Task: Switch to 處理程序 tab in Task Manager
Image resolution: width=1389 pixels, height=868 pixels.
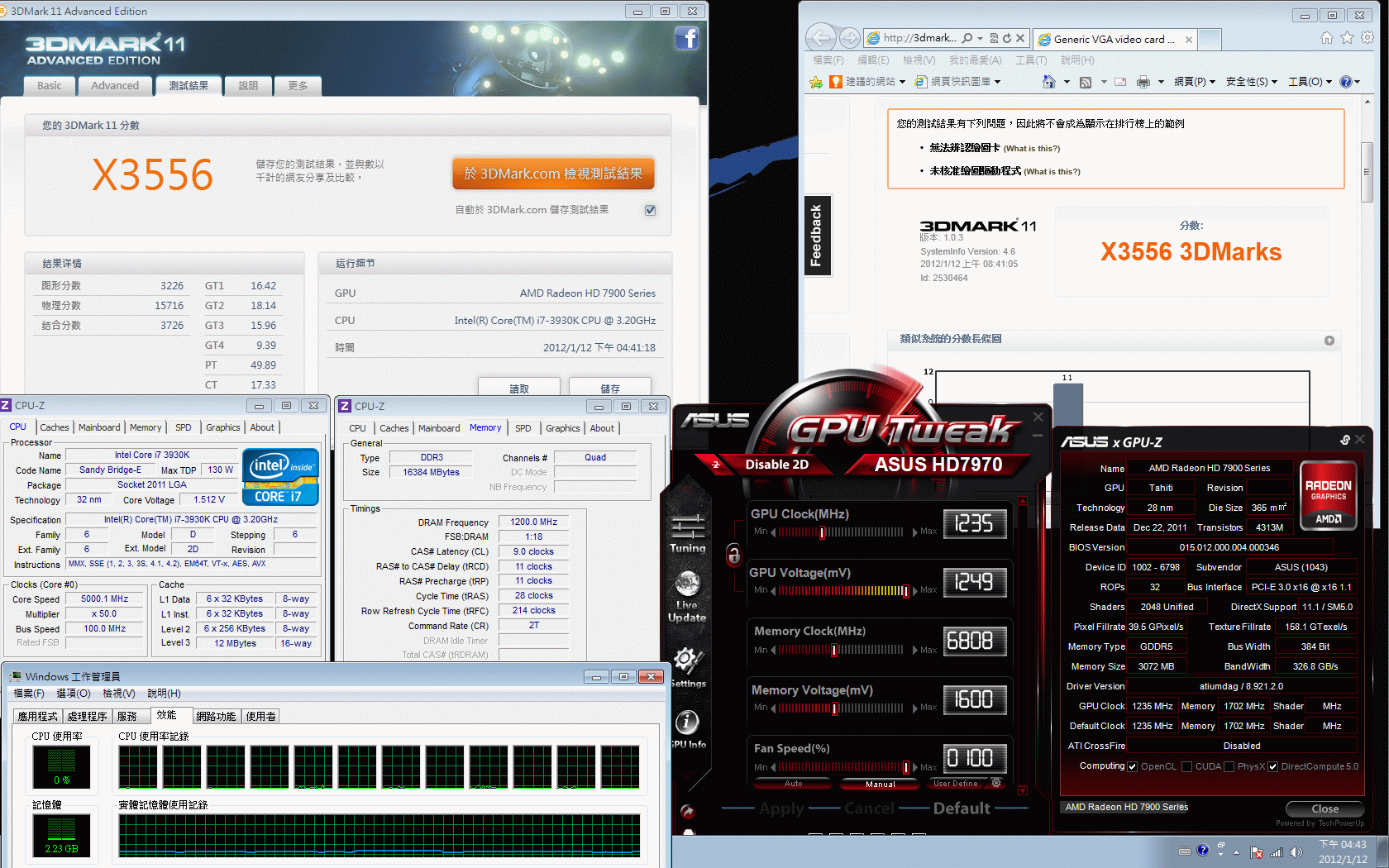Action: click(x=88, y=716)
